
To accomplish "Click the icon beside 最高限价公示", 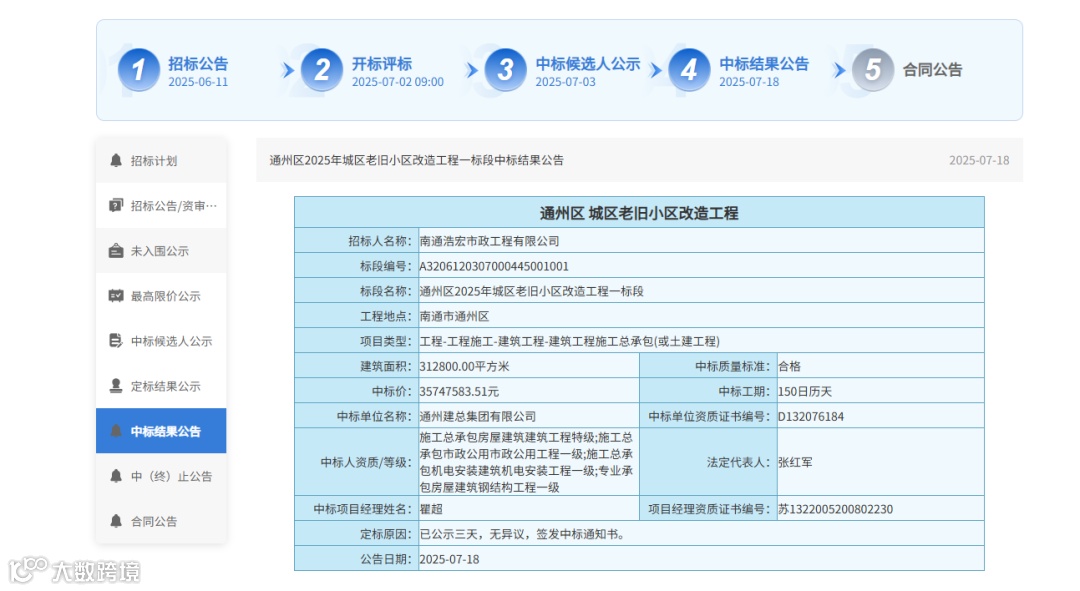I will pyautogui.click(x=116, y=296).
